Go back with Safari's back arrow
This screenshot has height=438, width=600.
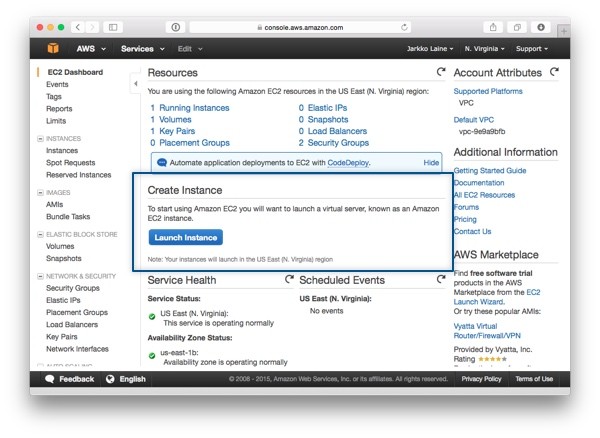[x=78, y=27]
